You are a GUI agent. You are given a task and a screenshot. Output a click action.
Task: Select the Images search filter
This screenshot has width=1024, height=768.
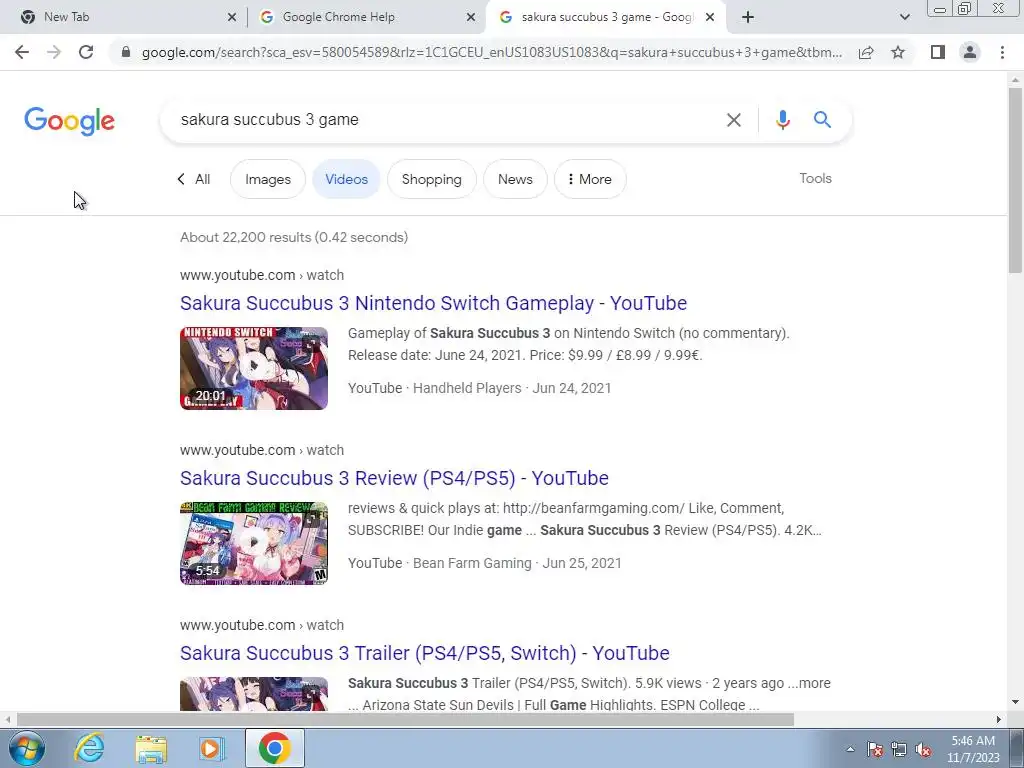268,179
